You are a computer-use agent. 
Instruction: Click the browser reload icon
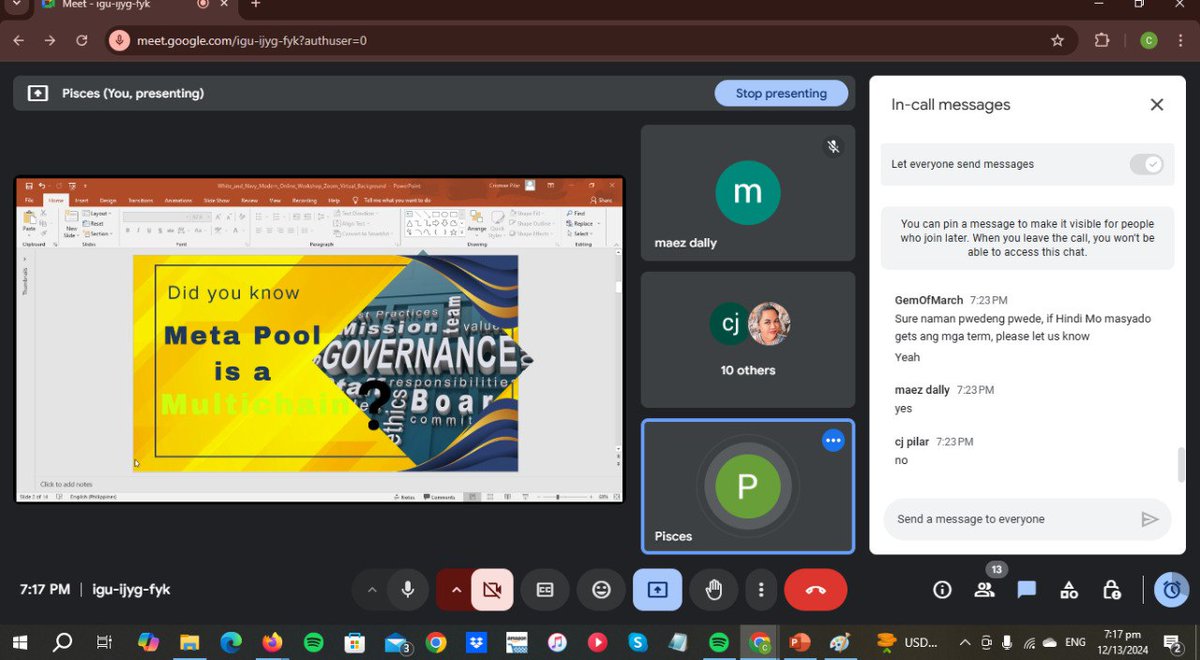click(x=82, y=41)
